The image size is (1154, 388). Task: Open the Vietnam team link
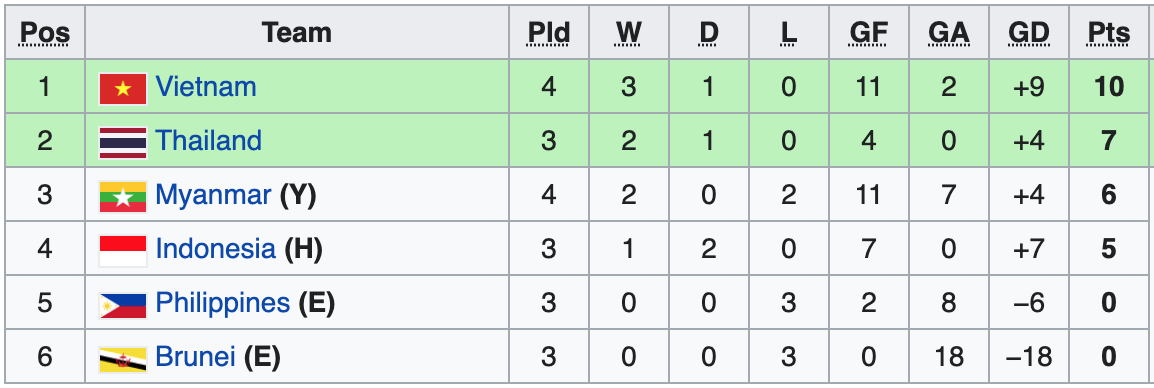(x=206, y=87)
